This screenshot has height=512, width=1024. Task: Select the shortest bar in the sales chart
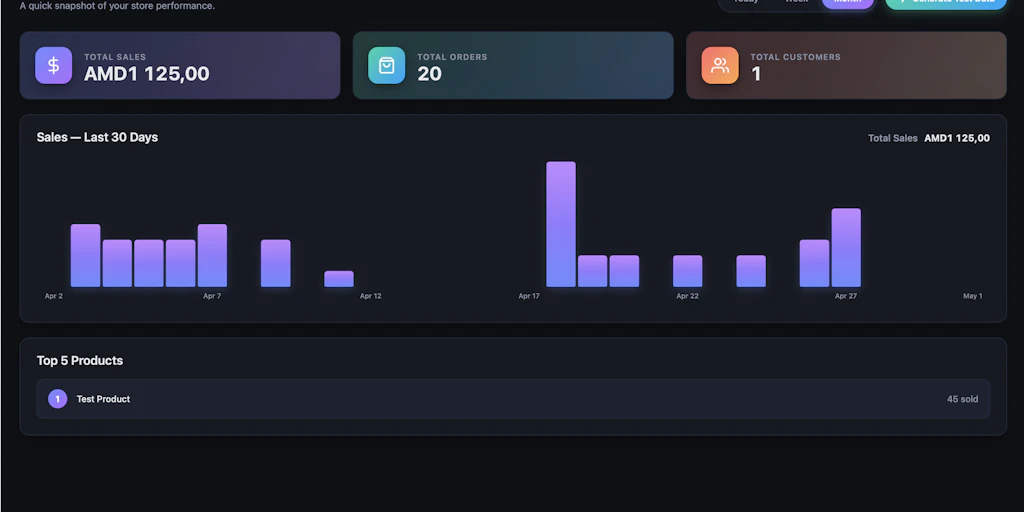pyautogui.click(x=339, y=279)
